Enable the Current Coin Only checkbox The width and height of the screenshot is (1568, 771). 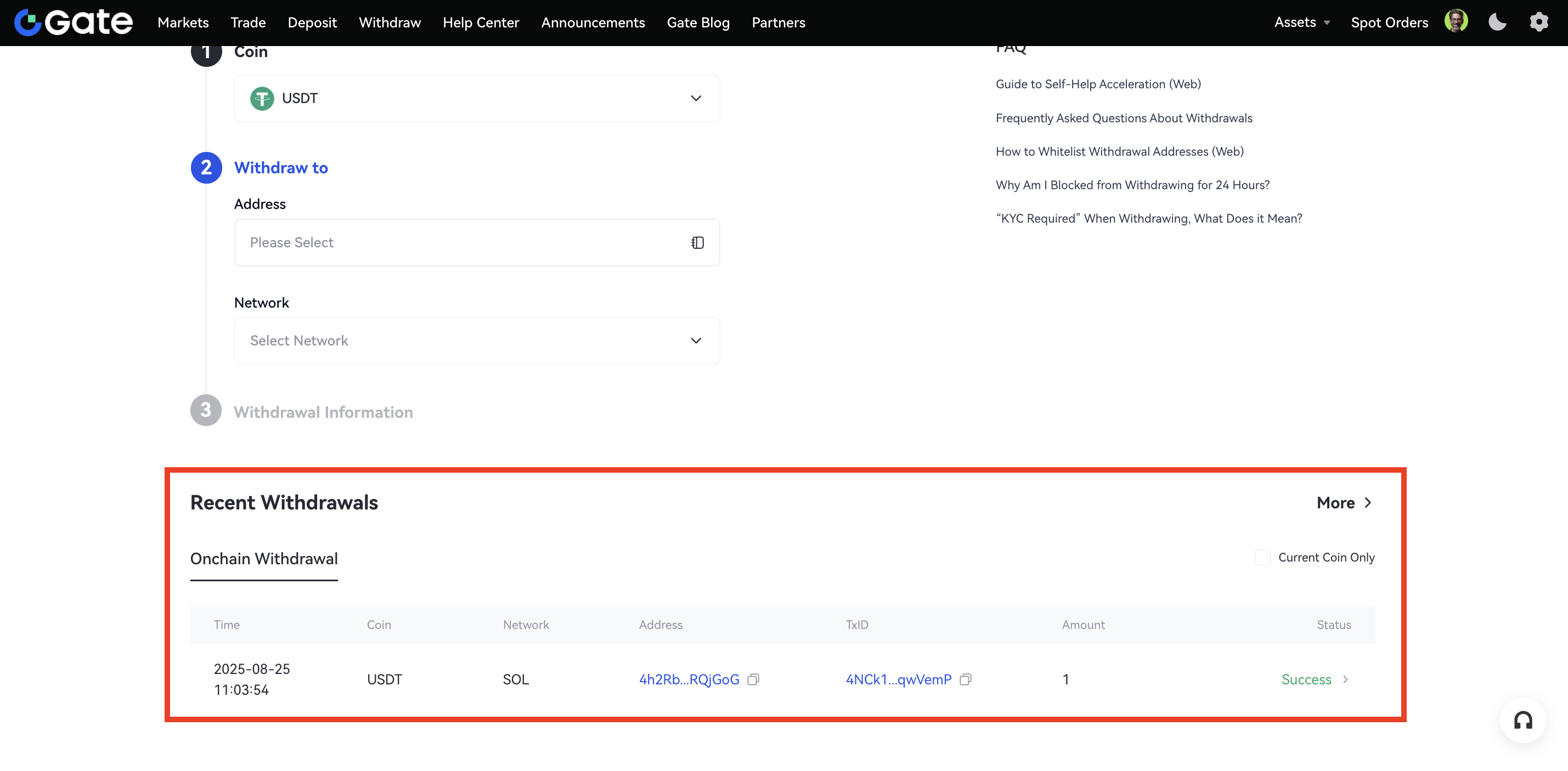1262,557
